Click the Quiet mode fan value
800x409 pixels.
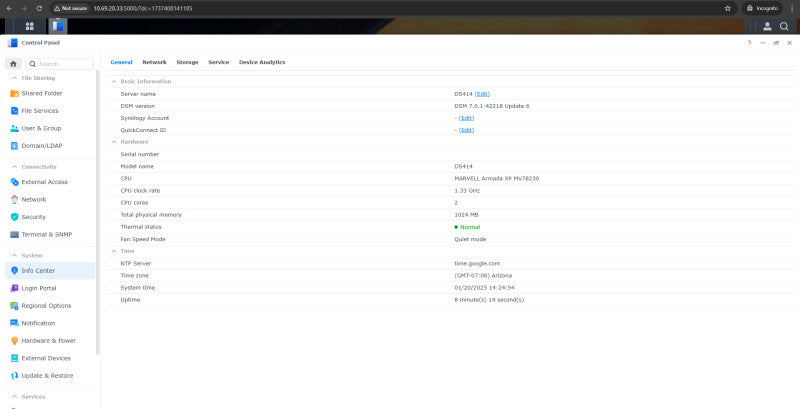pyautogui.click(x=470, y=239)
